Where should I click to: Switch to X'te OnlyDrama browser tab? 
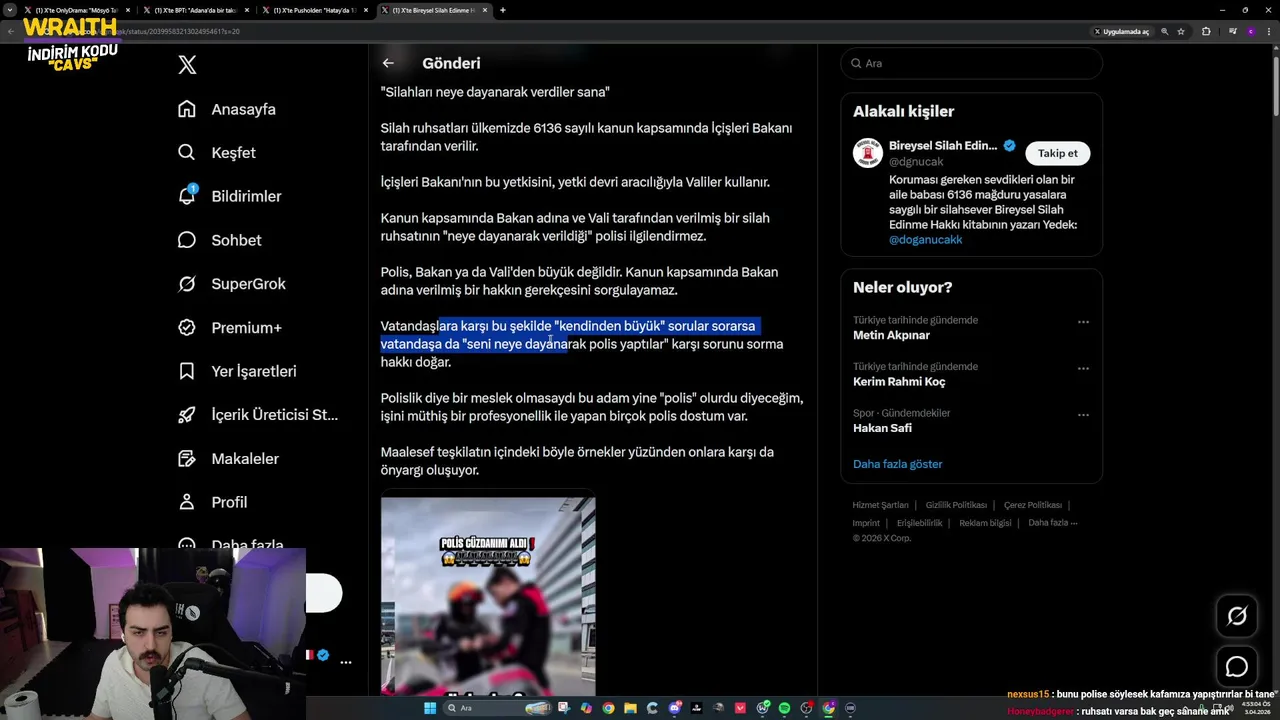76,10
